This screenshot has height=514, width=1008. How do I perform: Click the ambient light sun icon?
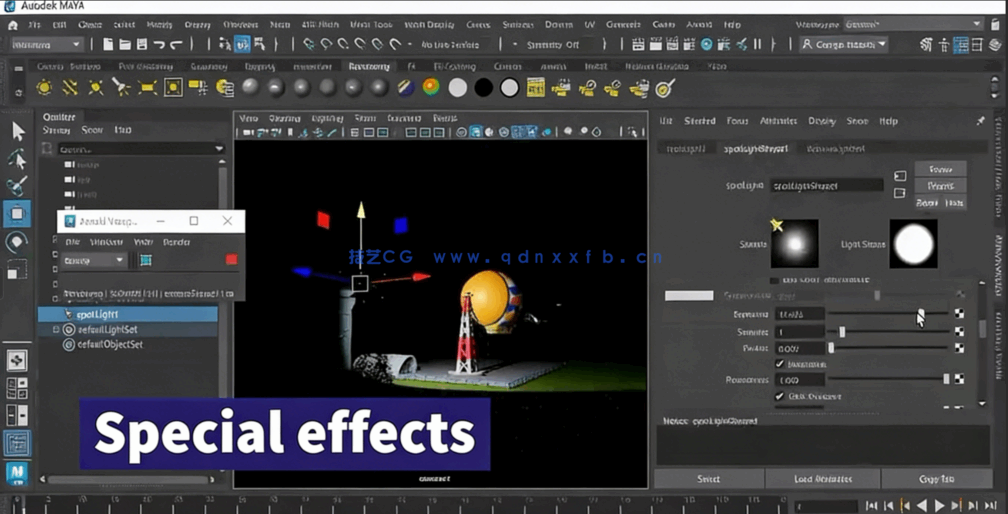click(44, 89)
